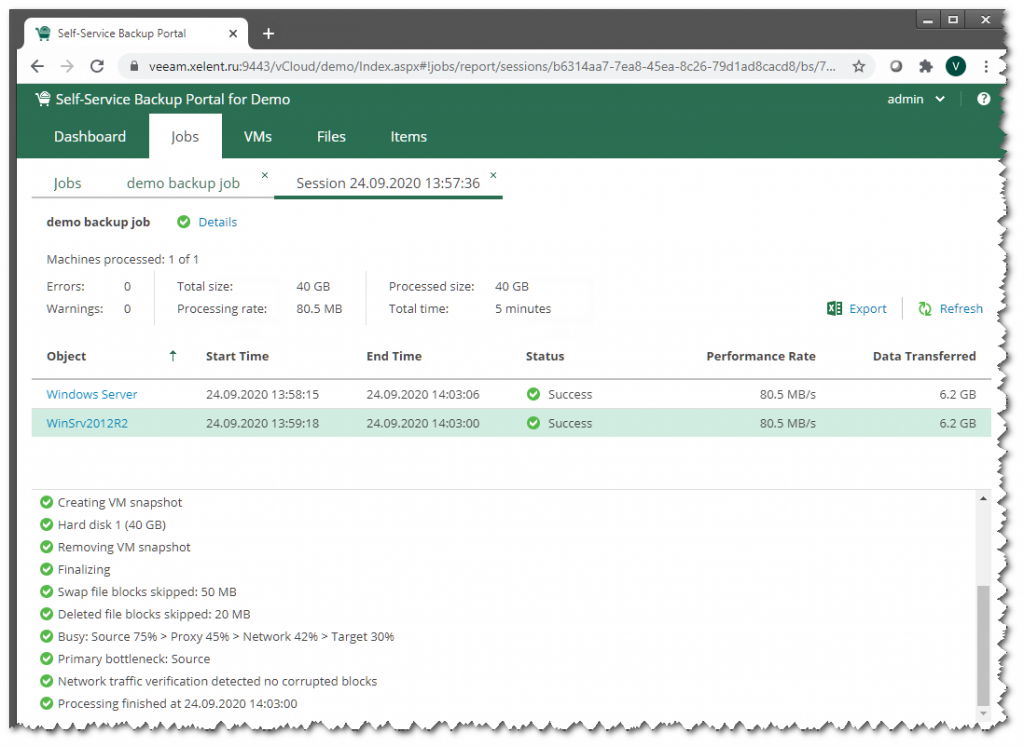1024x747 pixels.
Task: Switch to the demo backup job sub-tab
Action: tap(183, 183)
